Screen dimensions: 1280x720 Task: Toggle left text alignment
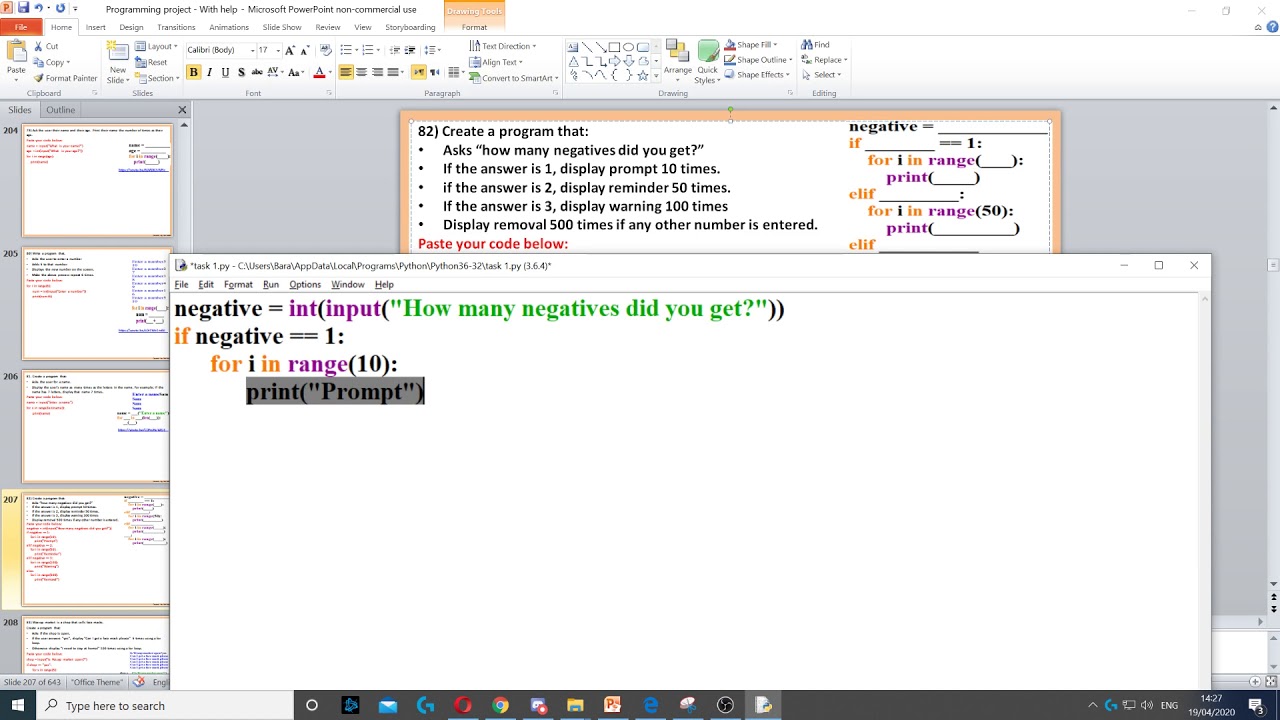pyautogui.click(x=346, y=72)
